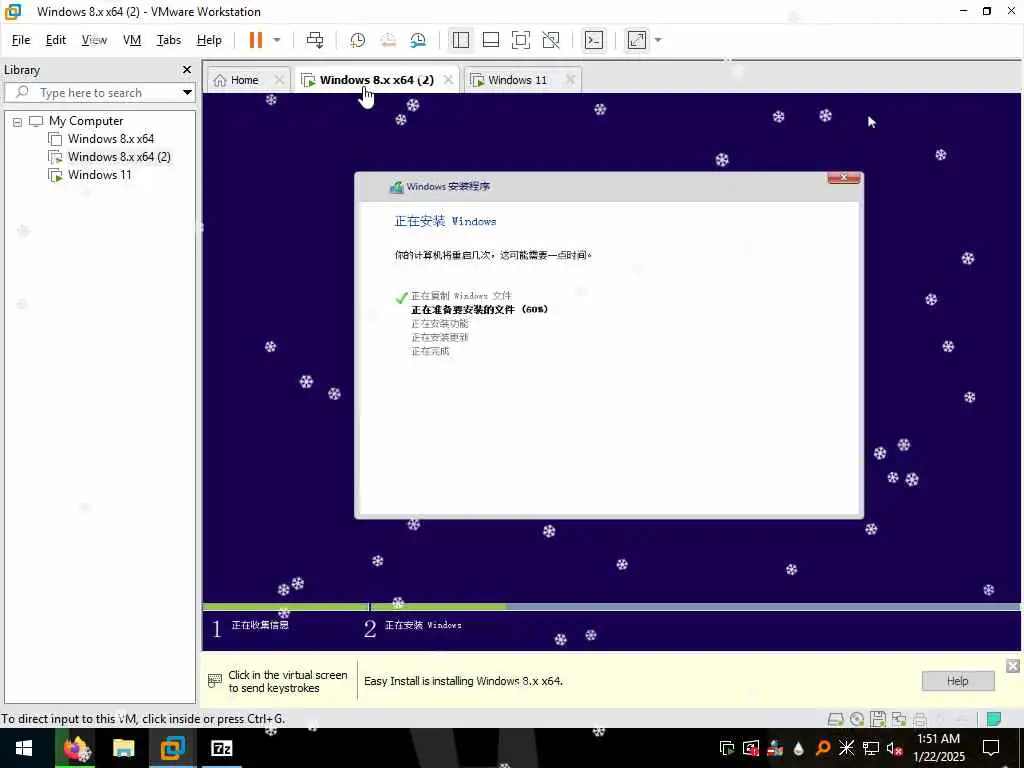Close the Windows setup dialog
The height and width of the screenshot is (768, 1024).
click(844, 178)
